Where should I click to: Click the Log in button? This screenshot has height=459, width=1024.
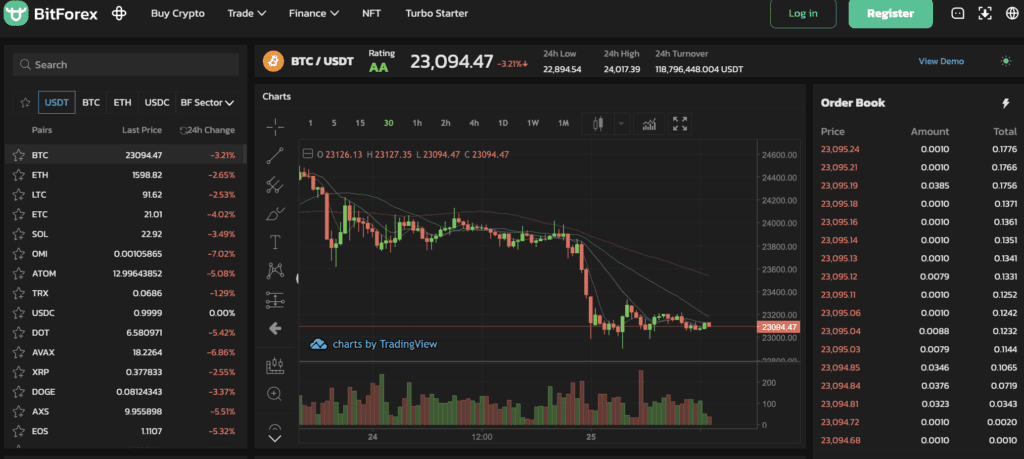click(x=803, y=13)
